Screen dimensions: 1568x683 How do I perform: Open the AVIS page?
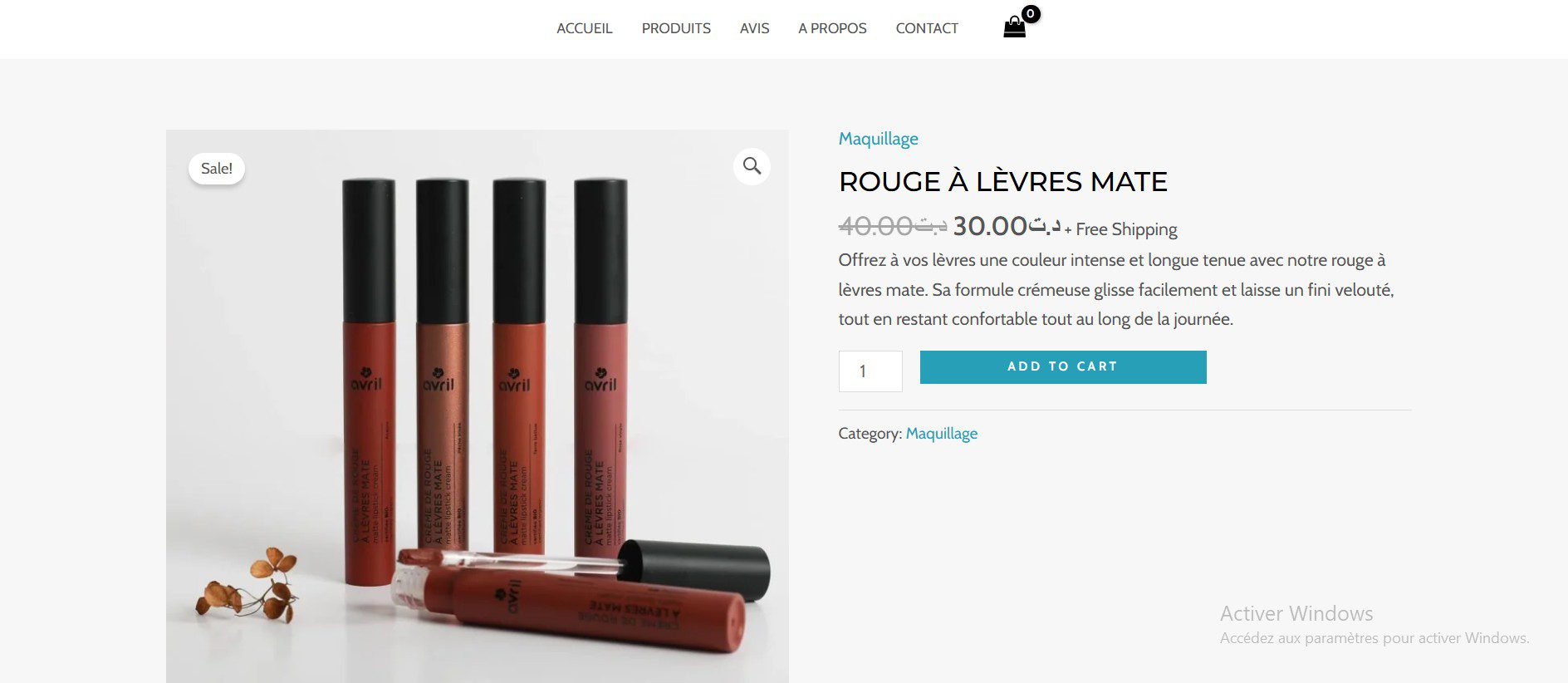(754, 28)
